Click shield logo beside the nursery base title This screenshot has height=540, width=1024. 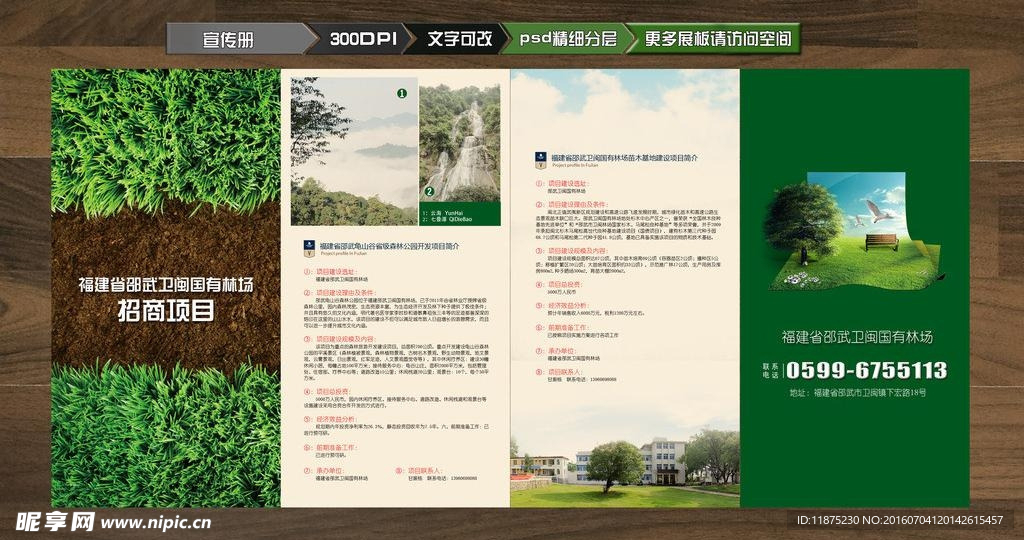pos(540,160)
